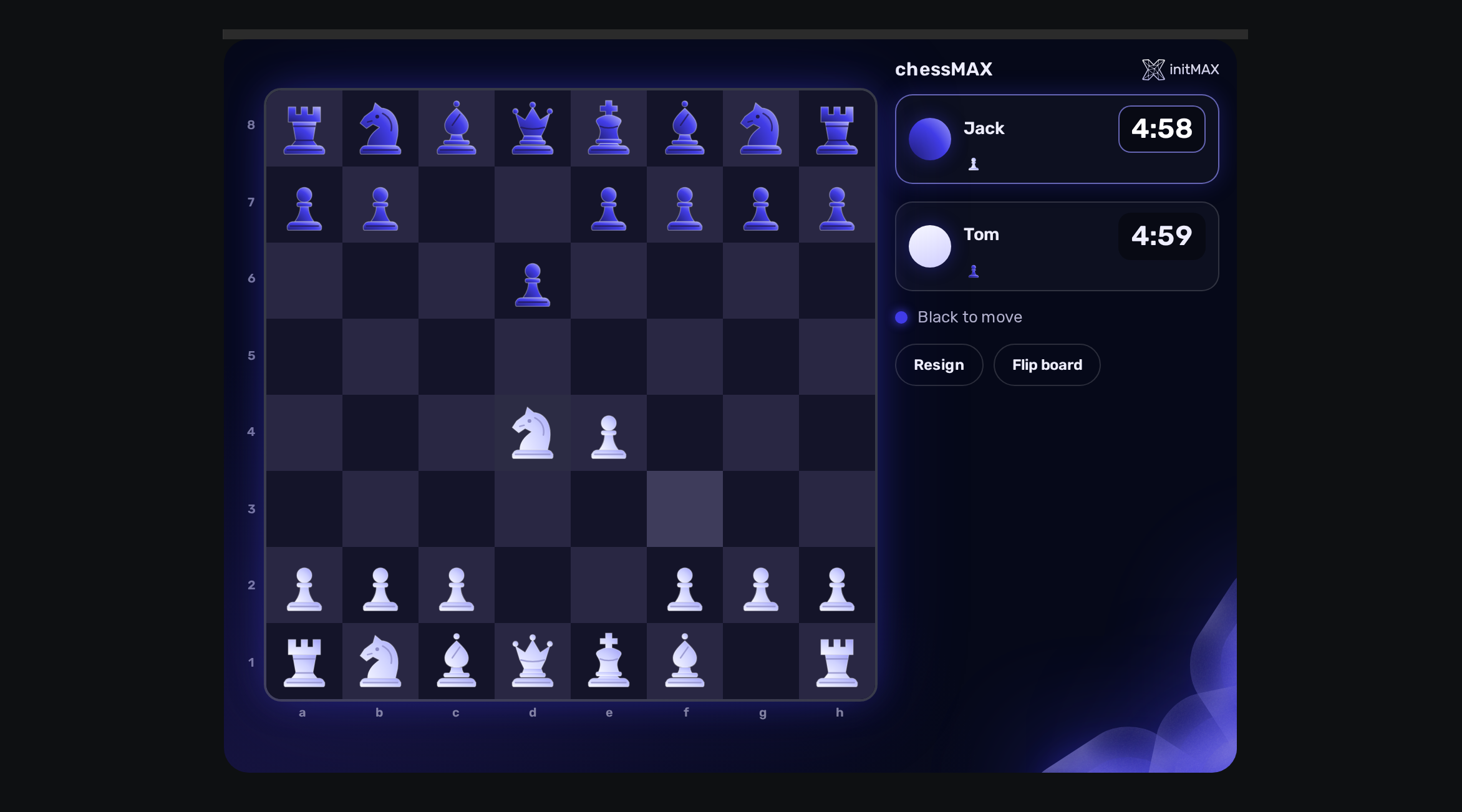Click the player name Tom

[x=981, y=234]
